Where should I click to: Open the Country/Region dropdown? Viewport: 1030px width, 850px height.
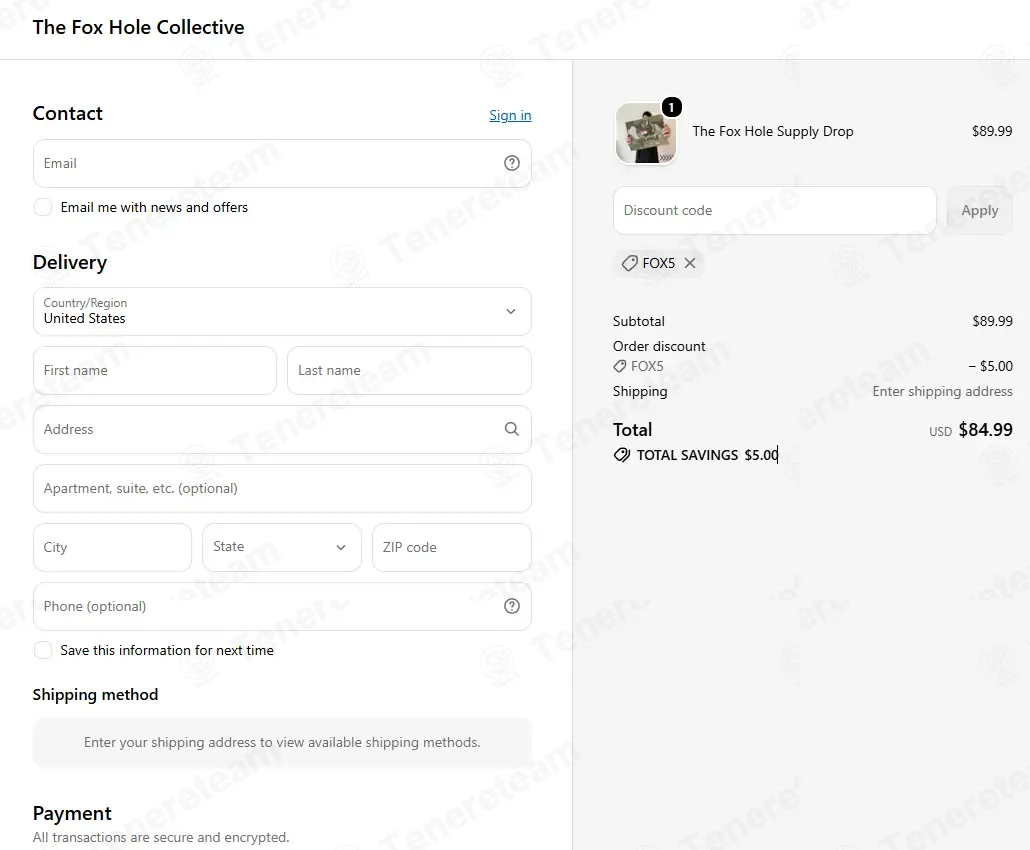(x=282, y=311)
